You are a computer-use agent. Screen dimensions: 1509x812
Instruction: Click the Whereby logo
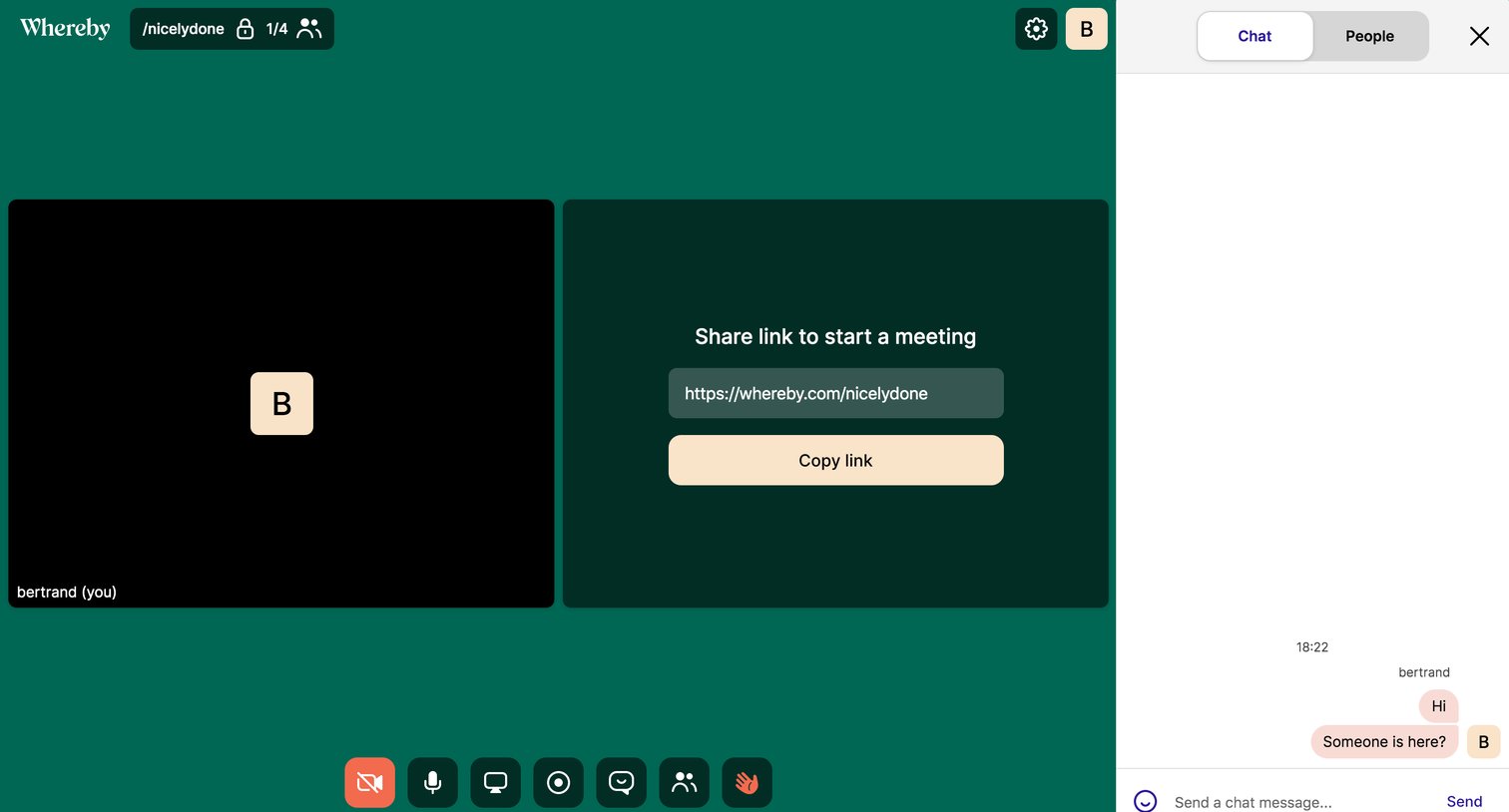65,28
